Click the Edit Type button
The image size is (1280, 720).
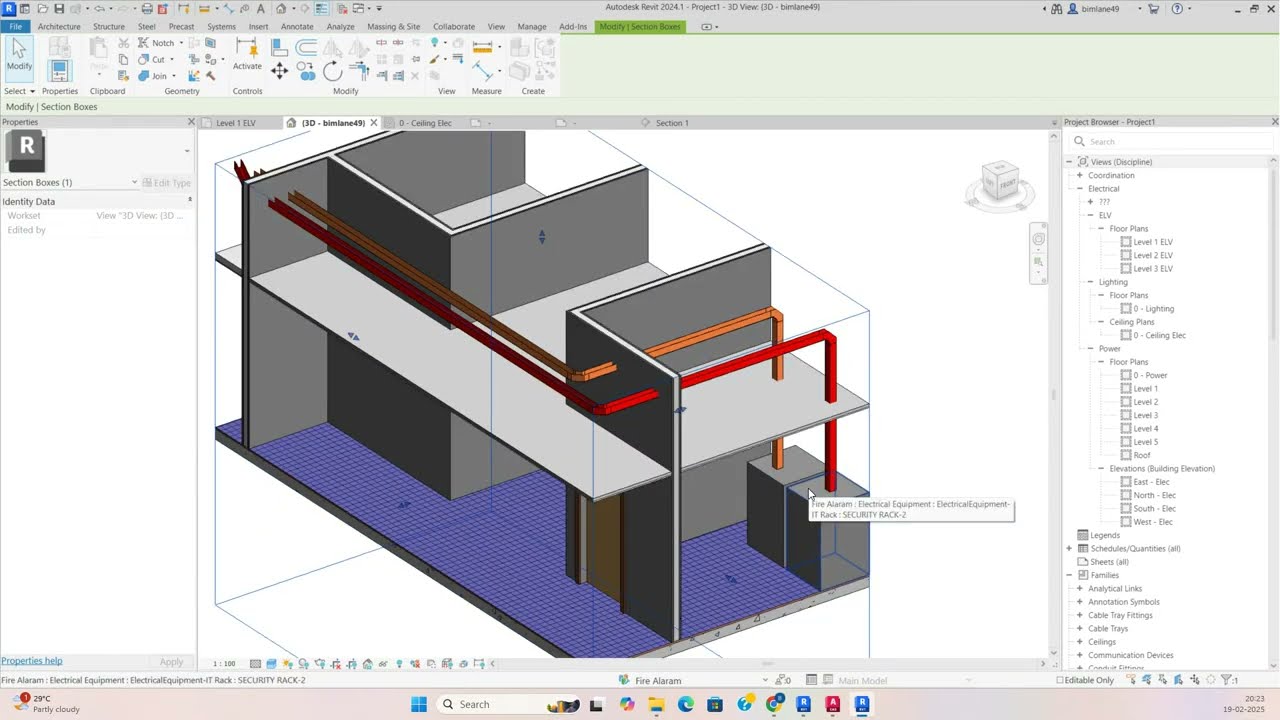[166, 183]
